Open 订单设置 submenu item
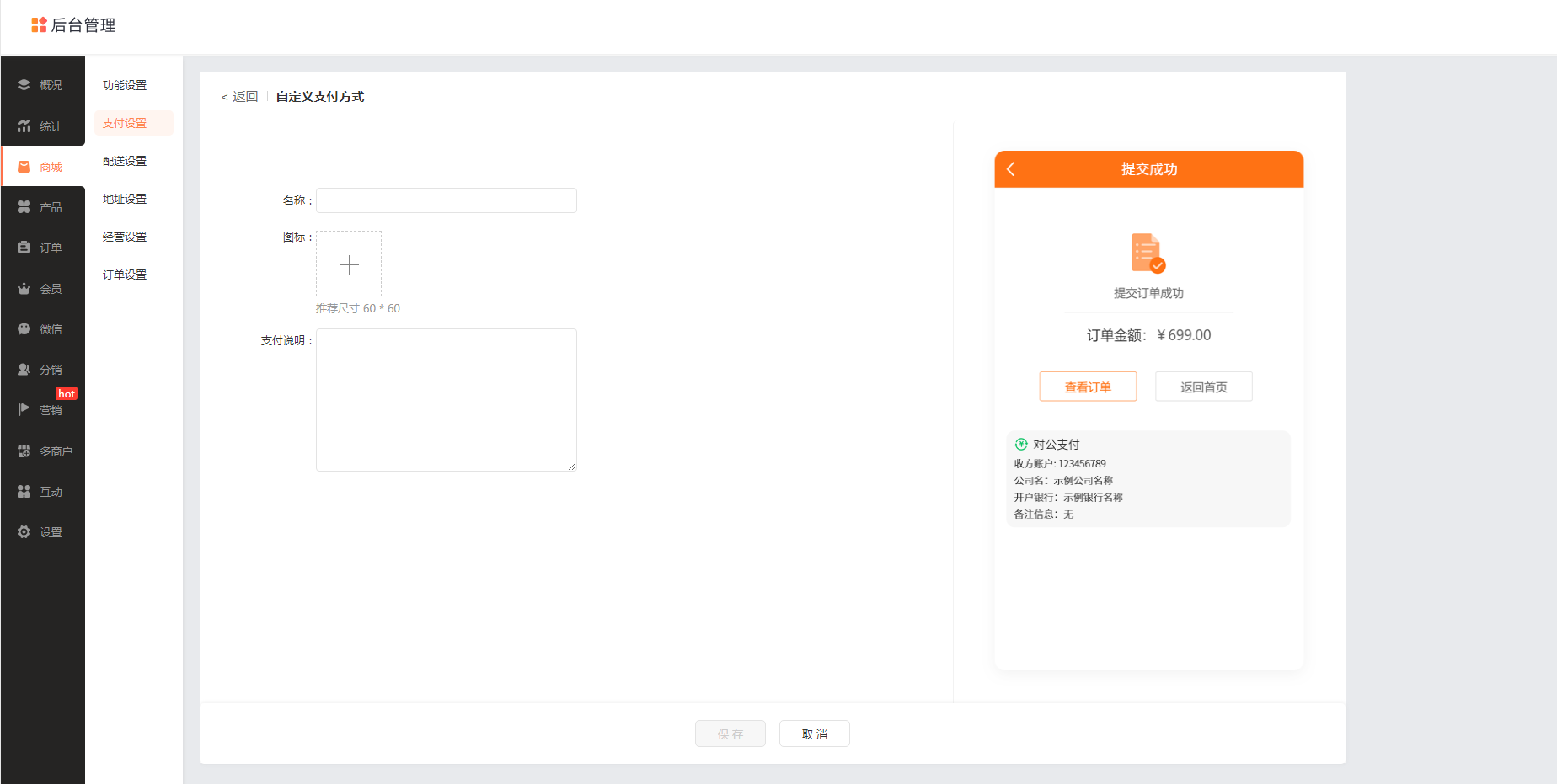This screenshot has height=784, width=1557. [x=125, y=275]
